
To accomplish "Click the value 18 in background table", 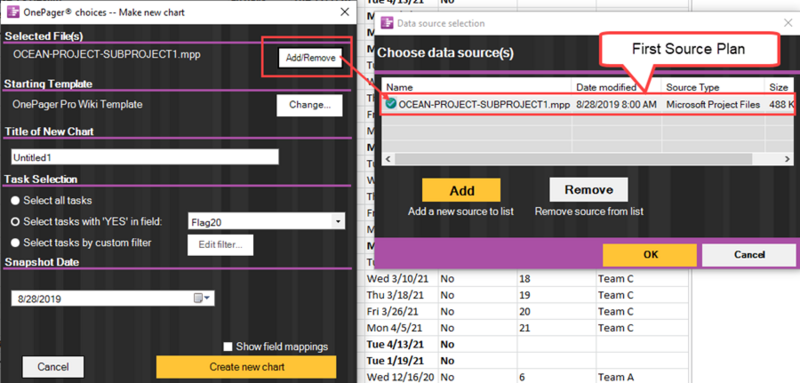I will point(525,279).
